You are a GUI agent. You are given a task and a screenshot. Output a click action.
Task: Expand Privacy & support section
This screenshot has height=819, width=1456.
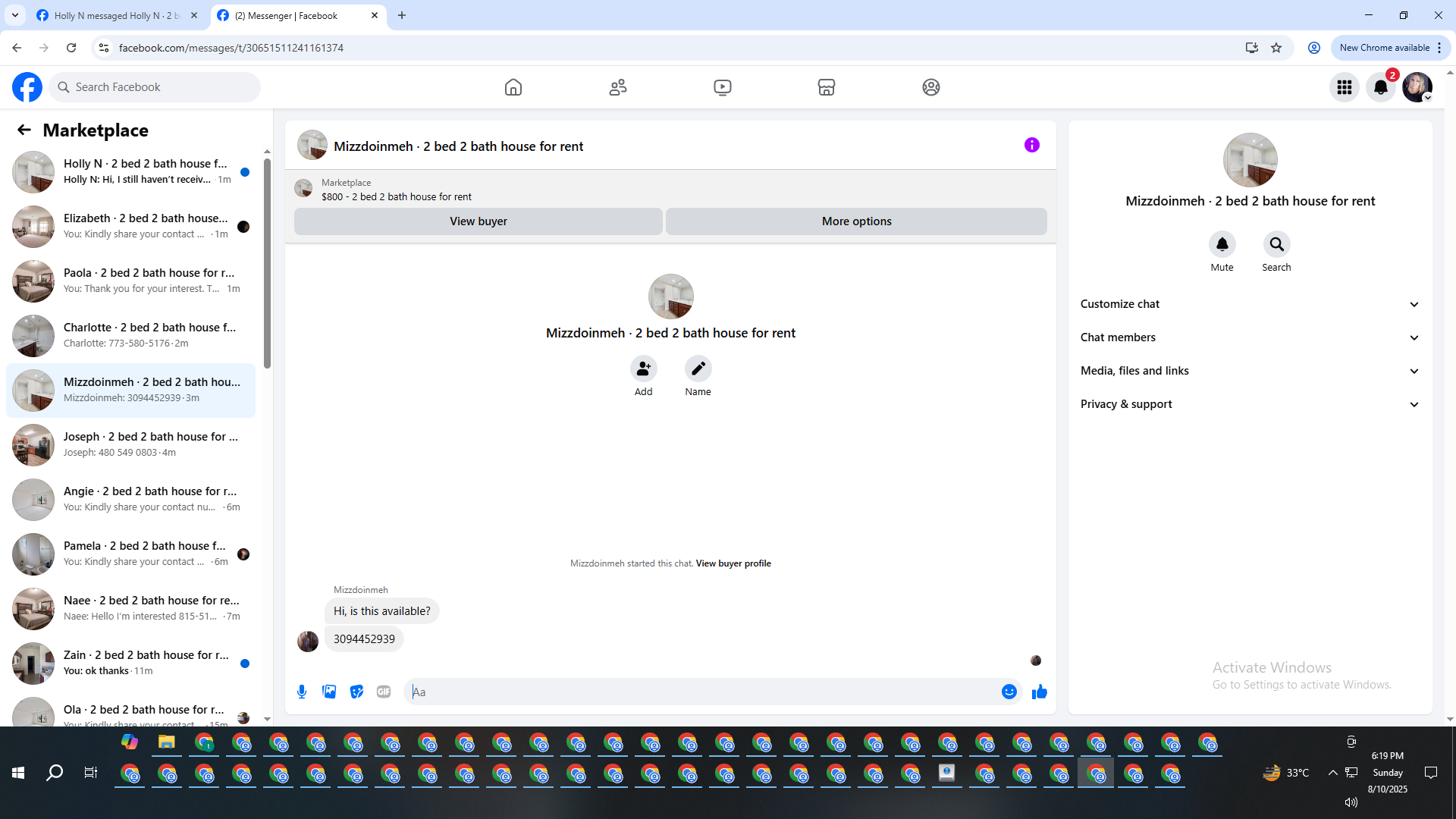click(1249, 404)
